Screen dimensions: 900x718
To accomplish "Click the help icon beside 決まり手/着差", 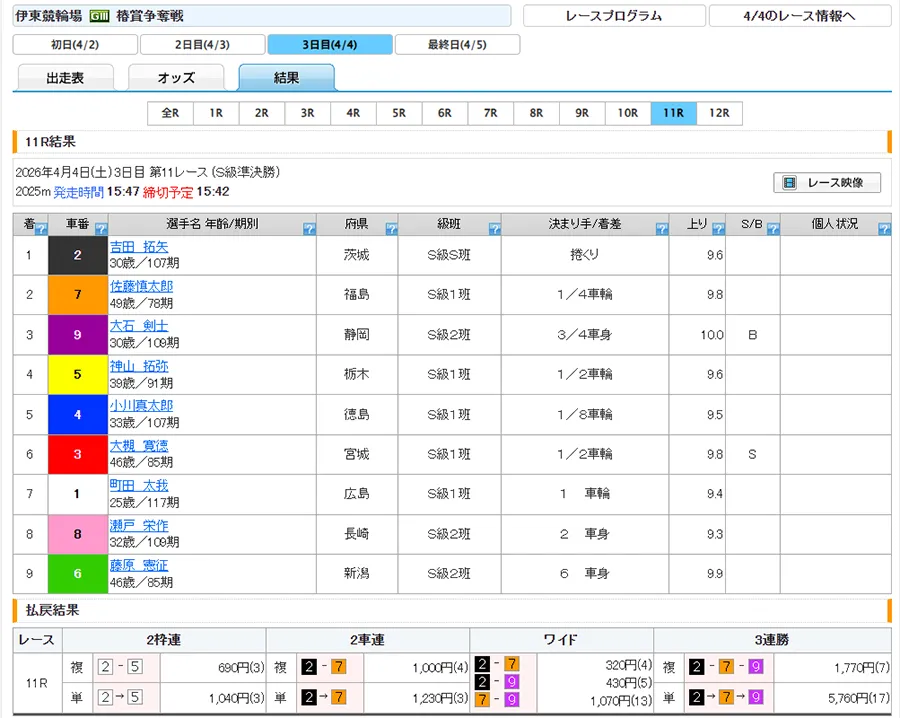I will pyautogui.click(x=661, y=229).
